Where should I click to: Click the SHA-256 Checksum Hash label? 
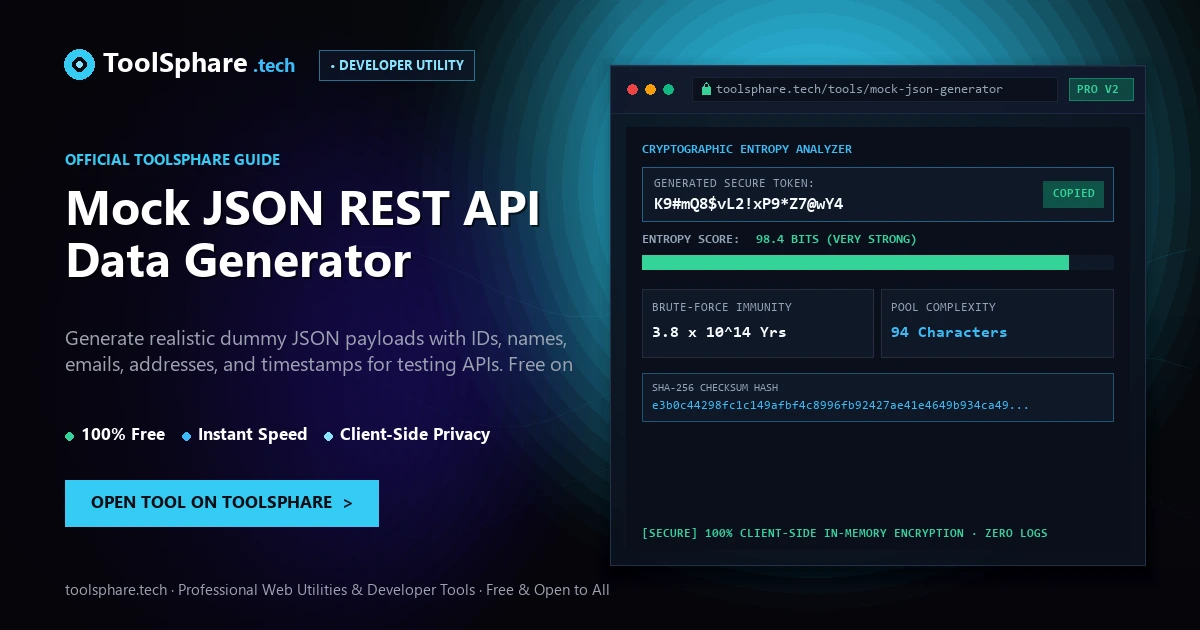pos(715,387)
